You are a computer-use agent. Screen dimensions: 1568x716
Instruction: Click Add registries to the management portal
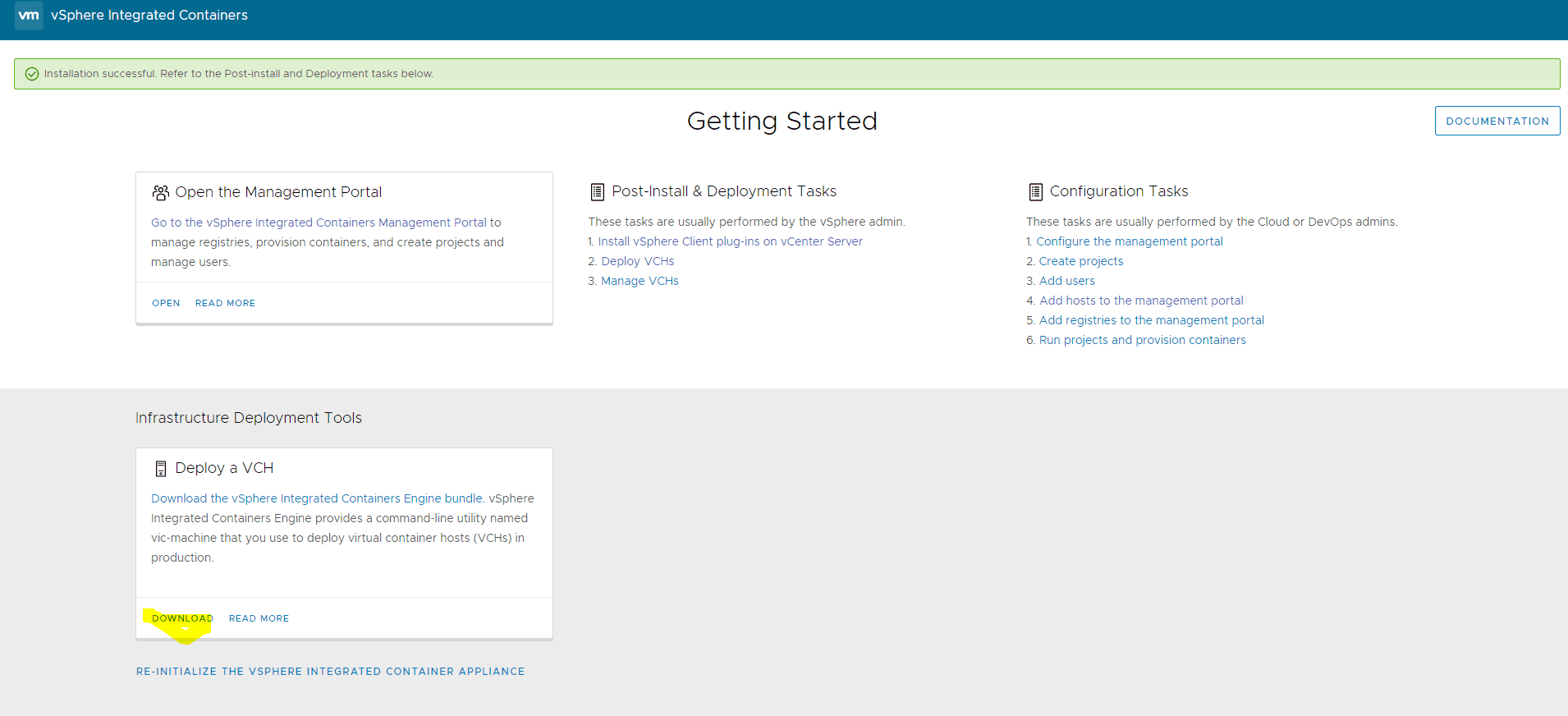(x=1151, y=320)
